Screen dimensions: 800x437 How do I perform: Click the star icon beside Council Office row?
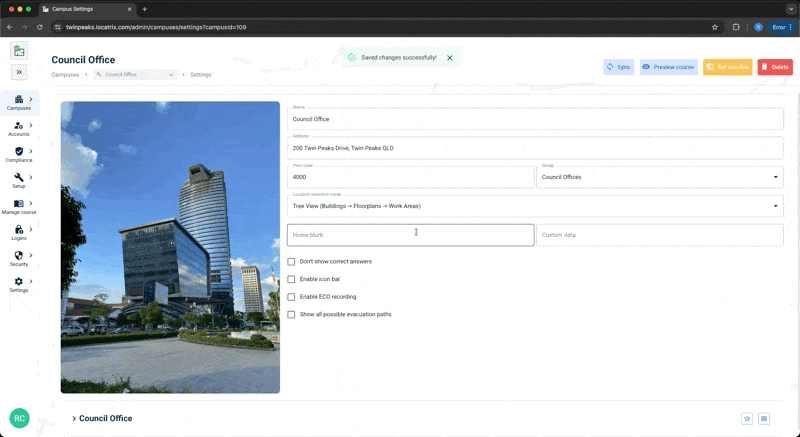pos(747,419)
